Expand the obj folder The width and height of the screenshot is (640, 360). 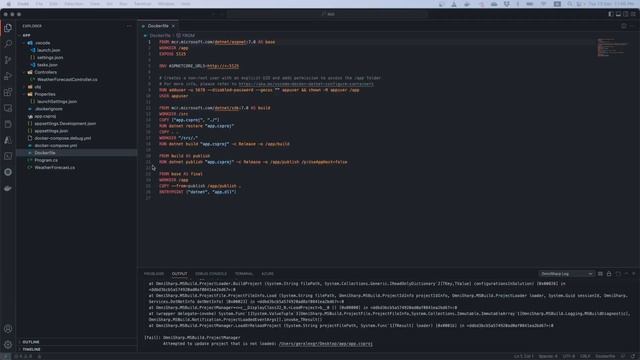coord(38,87)
